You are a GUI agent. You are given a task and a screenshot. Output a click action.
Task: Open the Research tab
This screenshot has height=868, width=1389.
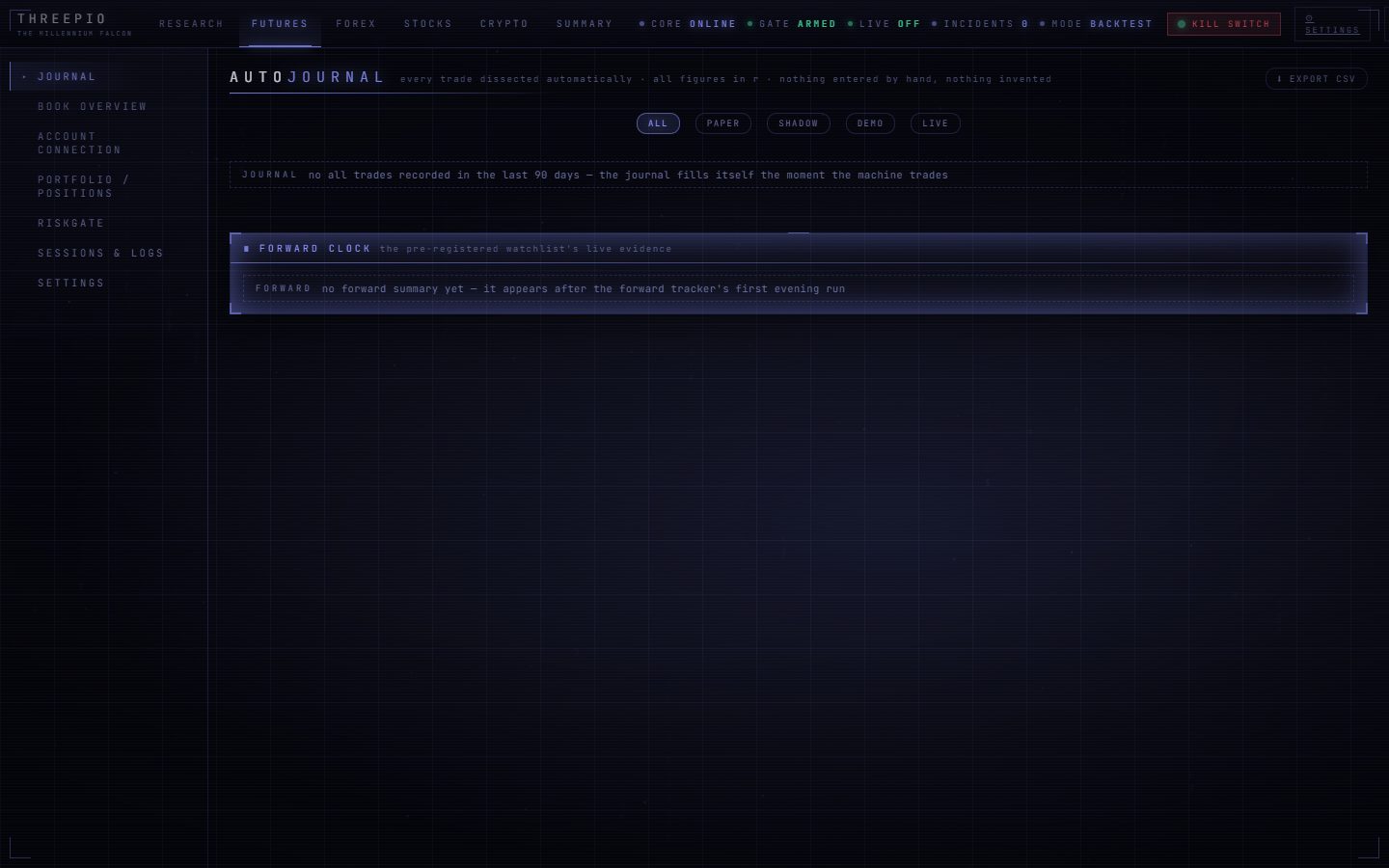(x=191, y=24)
